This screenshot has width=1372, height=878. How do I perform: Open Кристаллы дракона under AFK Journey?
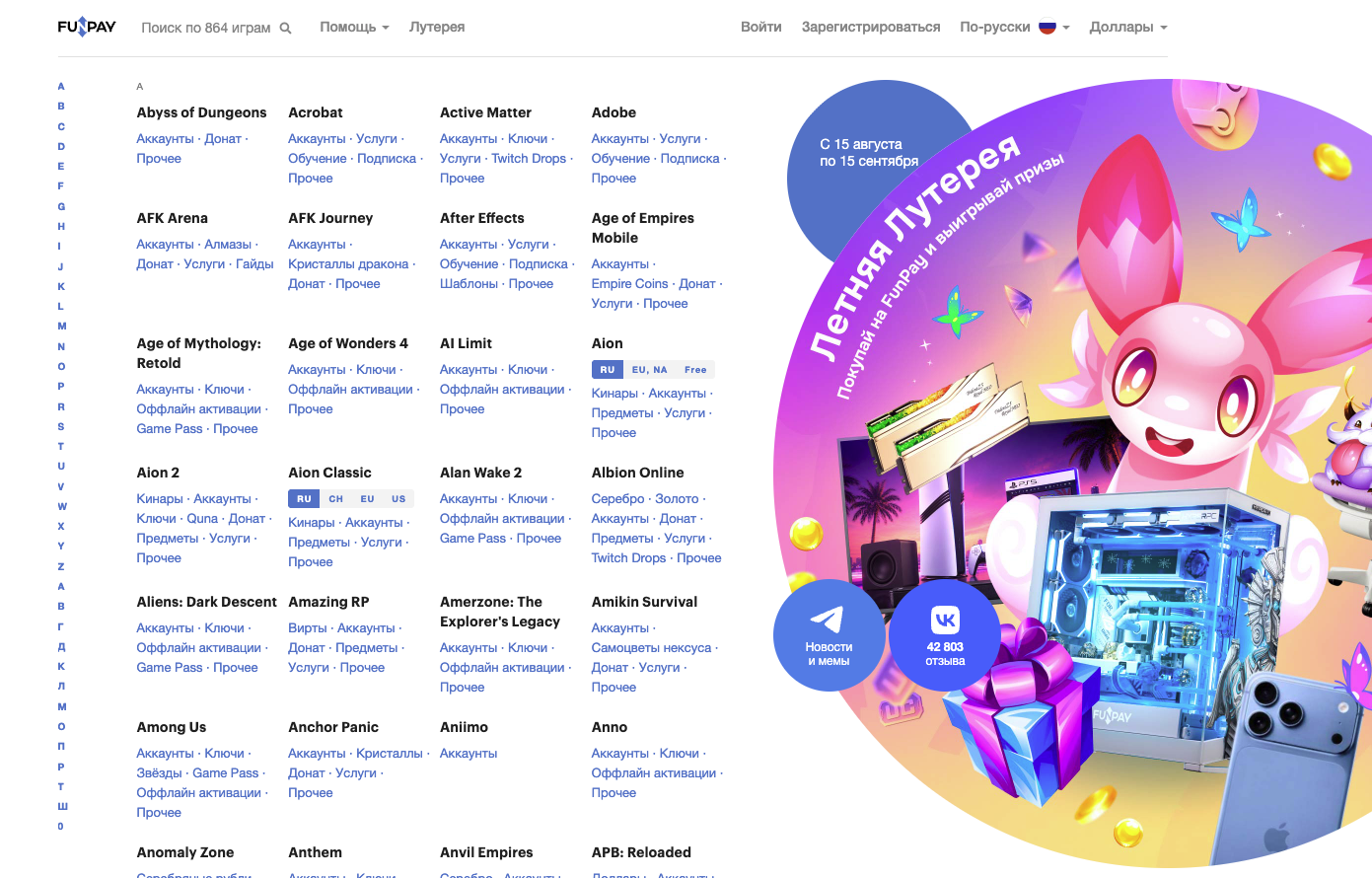348,264
